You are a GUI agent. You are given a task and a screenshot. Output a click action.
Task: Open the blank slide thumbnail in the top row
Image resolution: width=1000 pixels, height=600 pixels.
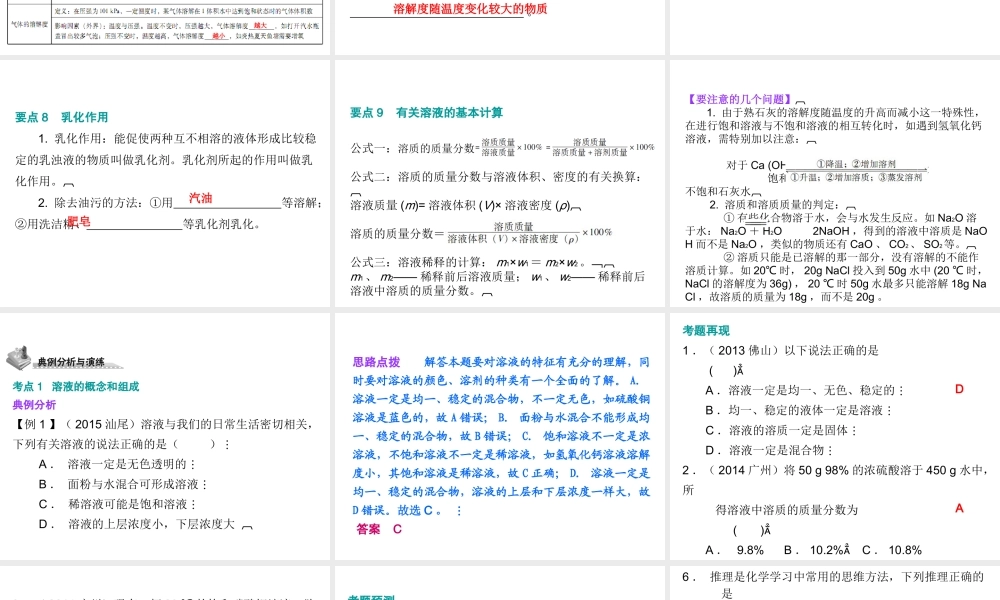coord(835,27)
